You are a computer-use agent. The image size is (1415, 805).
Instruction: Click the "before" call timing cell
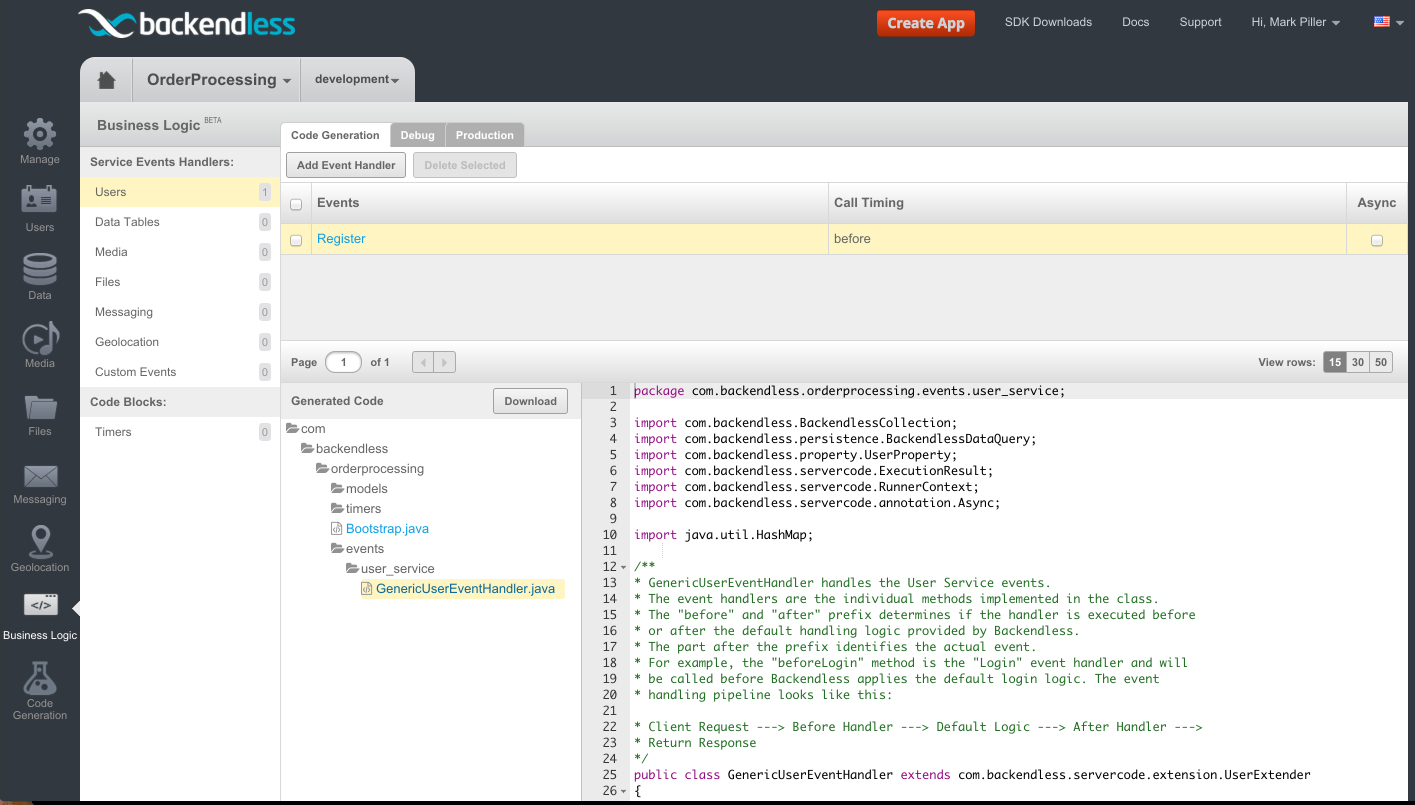coord(1087,239)
